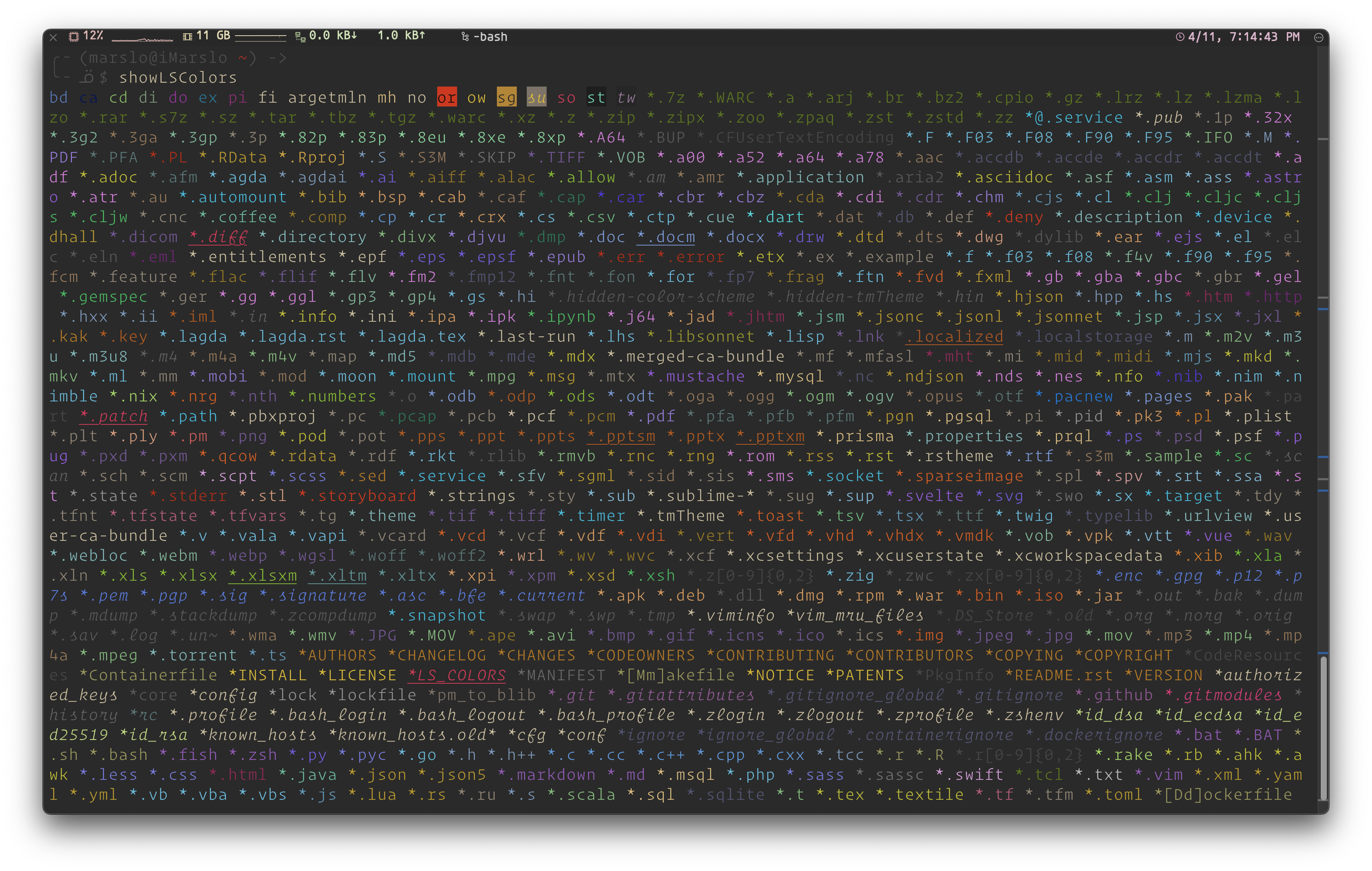Click the dark-highlighted 'st' entry

click(596, 97)
